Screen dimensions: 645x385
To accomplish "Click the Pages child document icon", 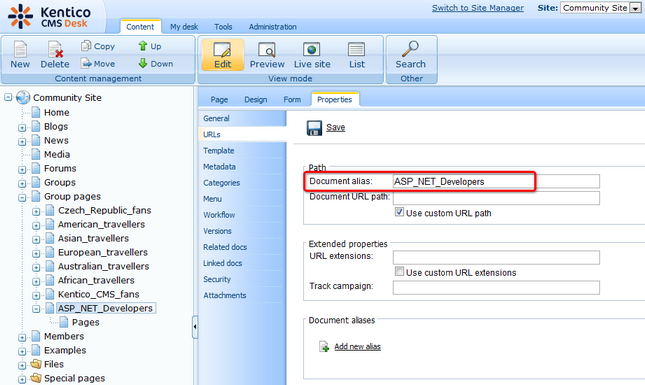I will pos(64,322).
